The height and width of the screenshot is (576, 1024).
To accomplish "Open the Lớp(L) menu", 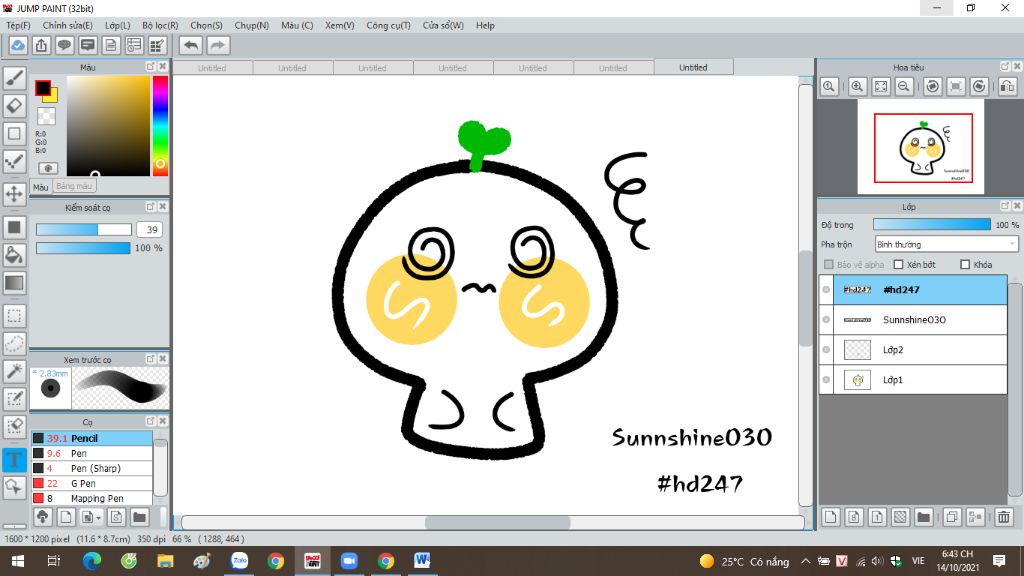I will click(x=118, y=25).
